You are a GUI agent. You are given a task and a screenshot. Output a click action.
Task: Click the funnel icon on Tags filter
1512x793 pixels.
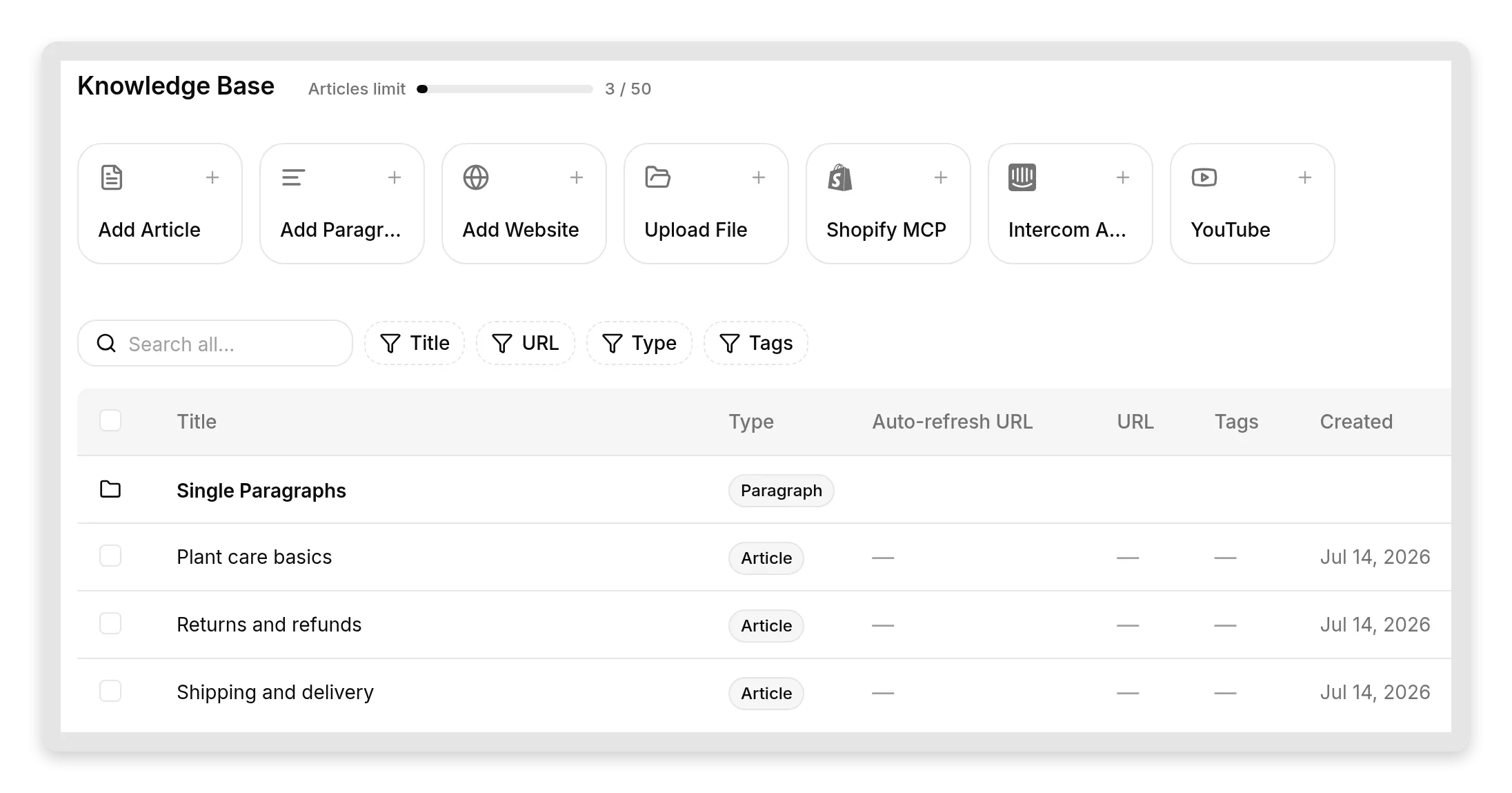(x=730, y=343)
